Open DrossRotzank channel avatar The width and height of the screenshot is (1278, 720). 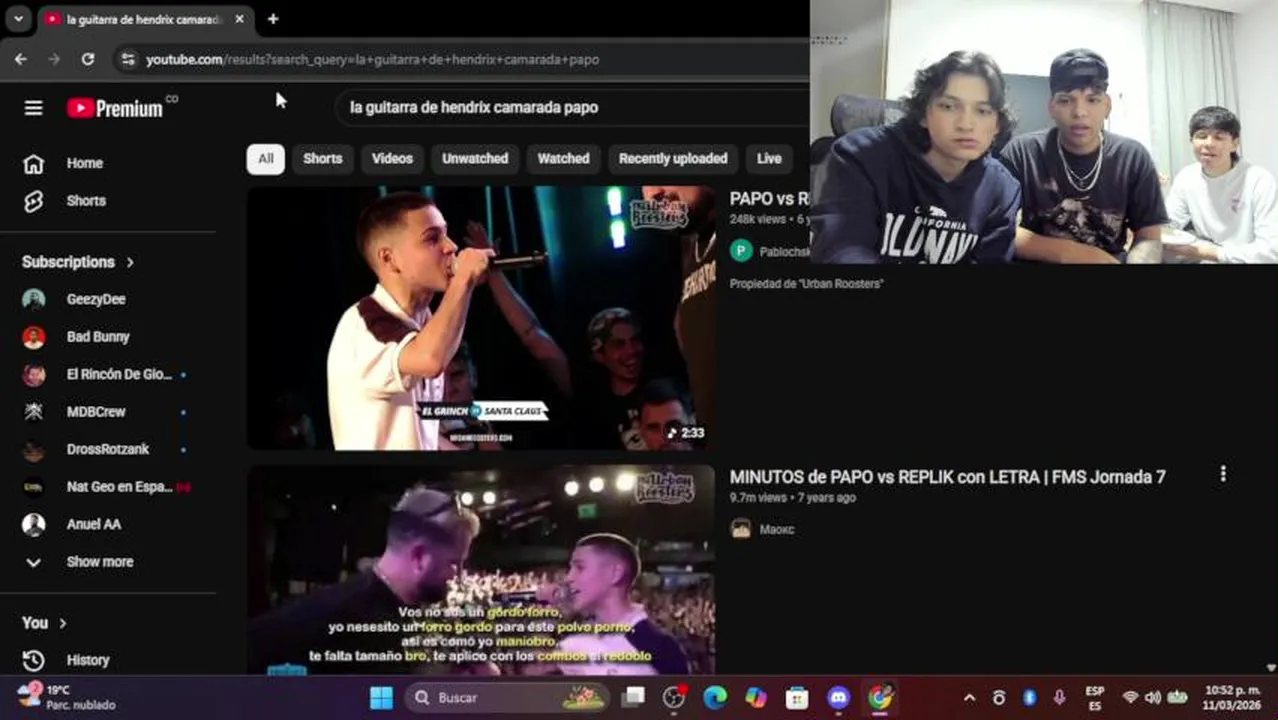pos(34,450)
